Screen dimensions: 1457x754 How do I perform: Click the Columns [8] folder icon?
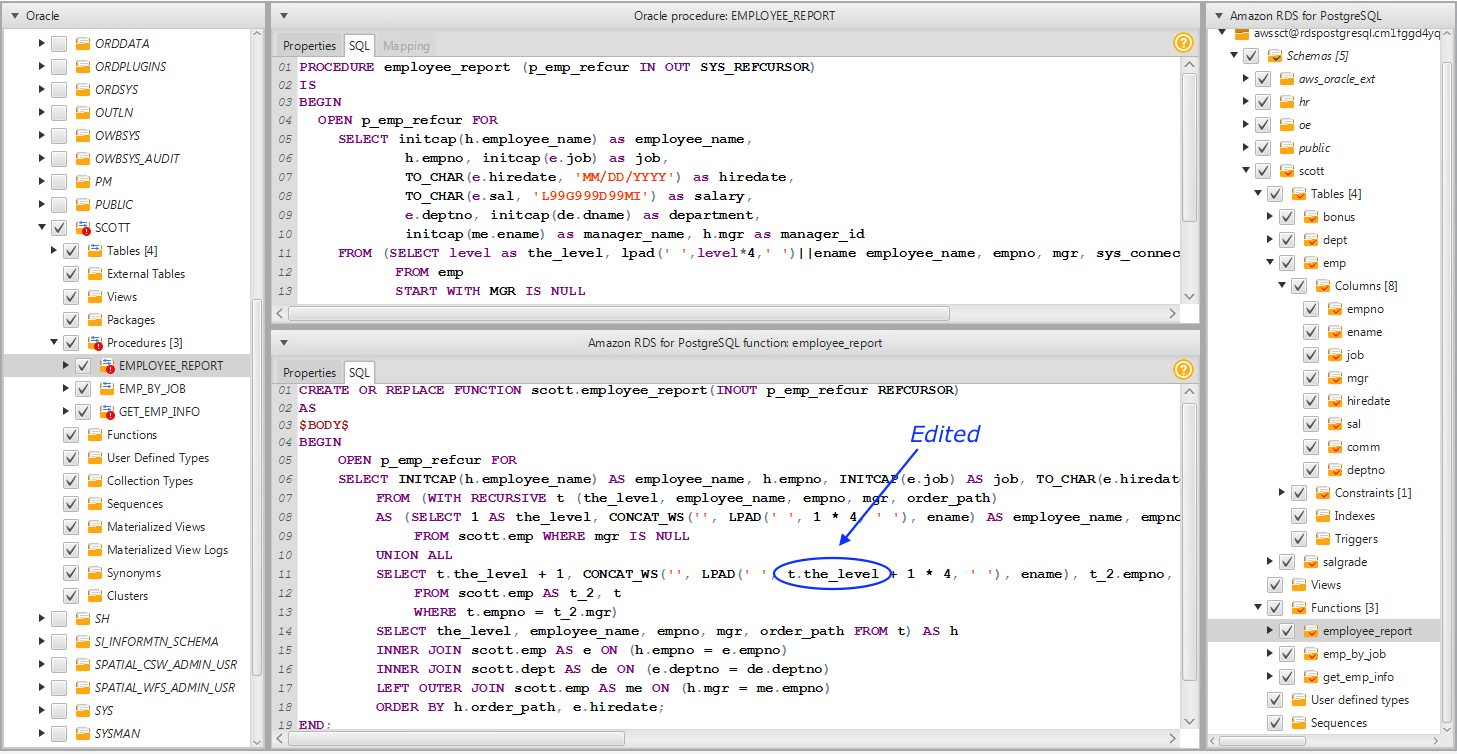coord(1323,286)
